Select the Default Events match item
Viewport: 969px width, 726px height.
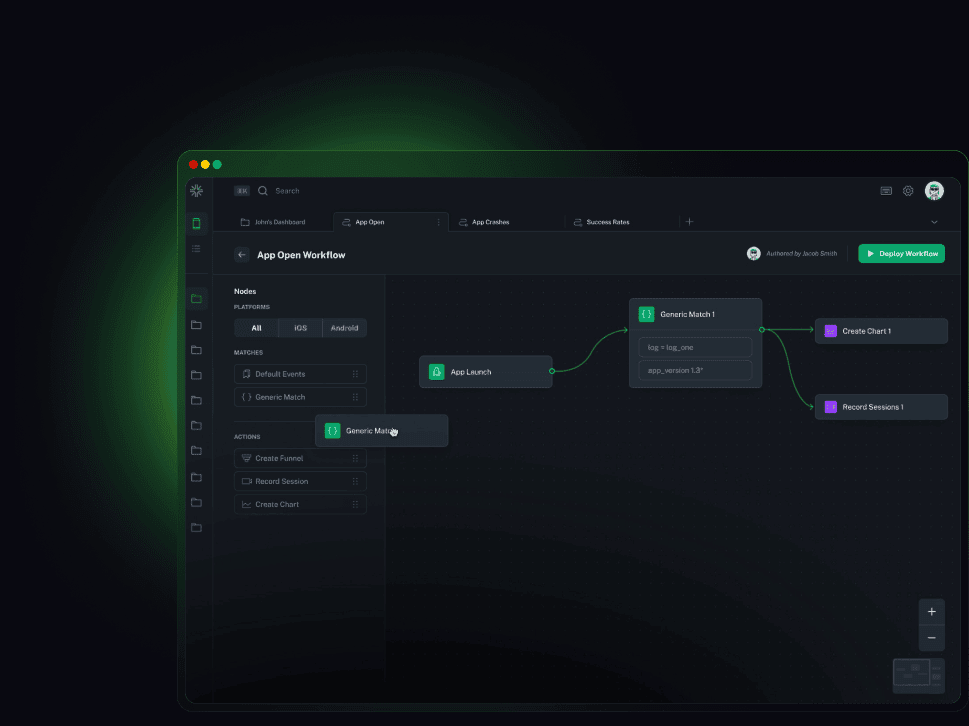[300, 374]
